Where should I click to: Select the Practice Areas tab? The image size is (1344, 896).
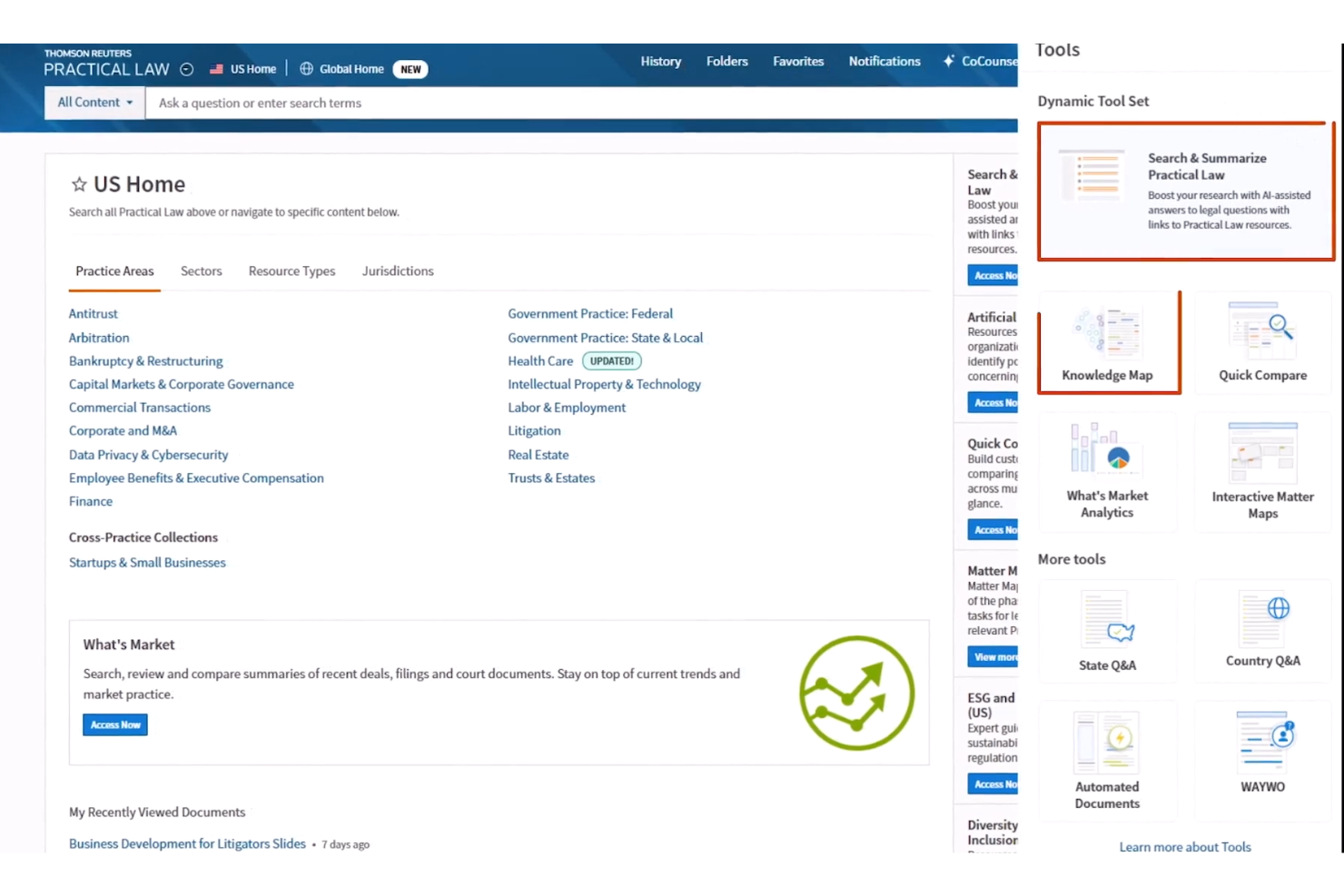114,271
